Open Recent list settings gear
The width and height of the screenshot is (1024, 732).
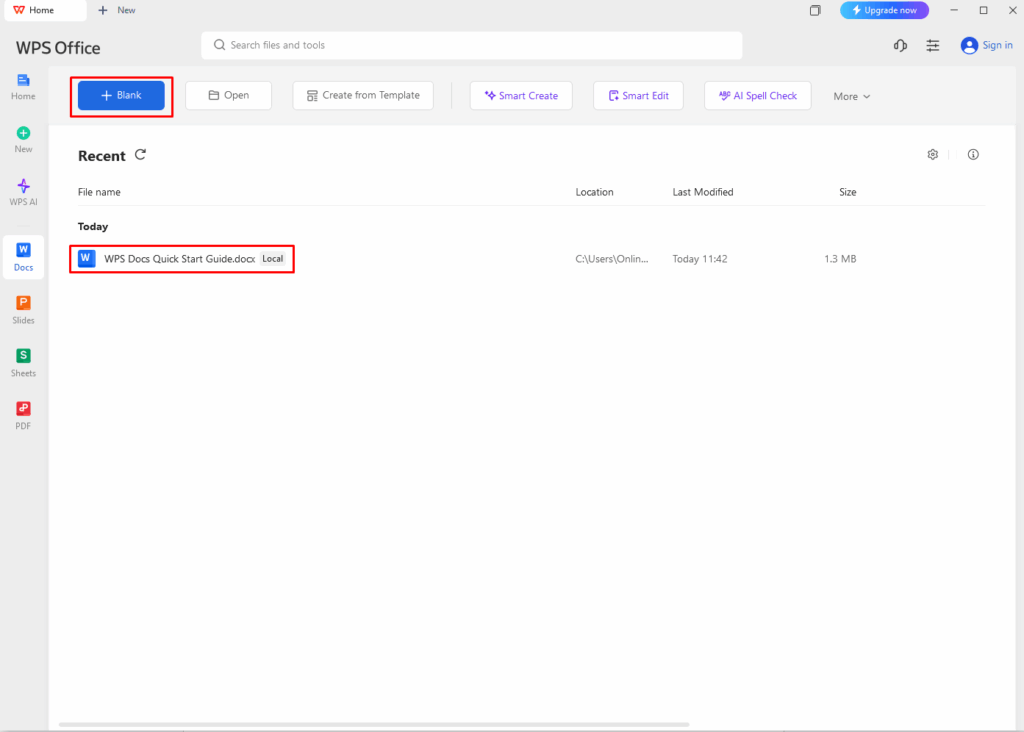[932, 154]
